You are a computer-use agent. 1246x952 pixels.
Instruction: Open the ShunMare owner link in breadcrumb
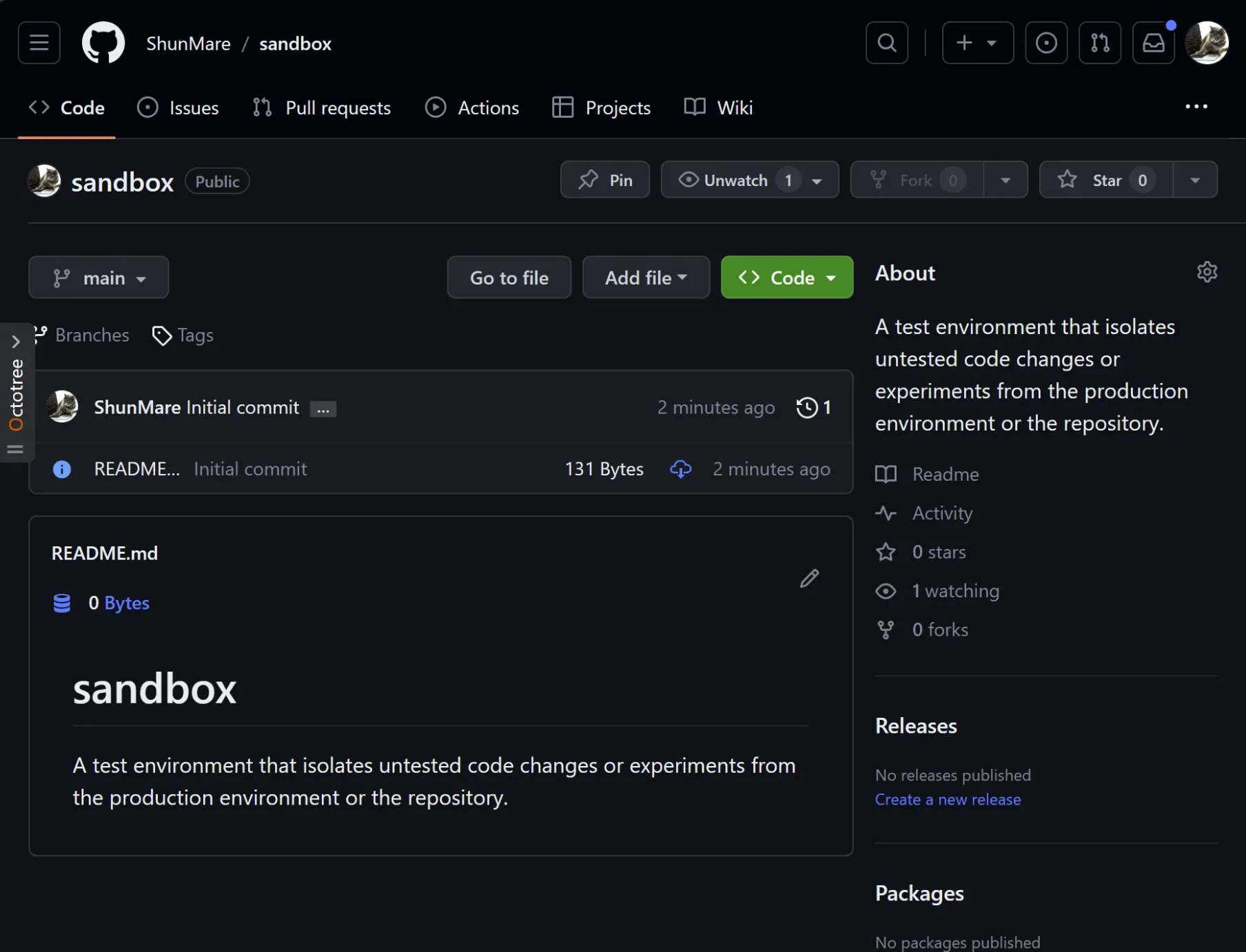(x=188, y=43)
